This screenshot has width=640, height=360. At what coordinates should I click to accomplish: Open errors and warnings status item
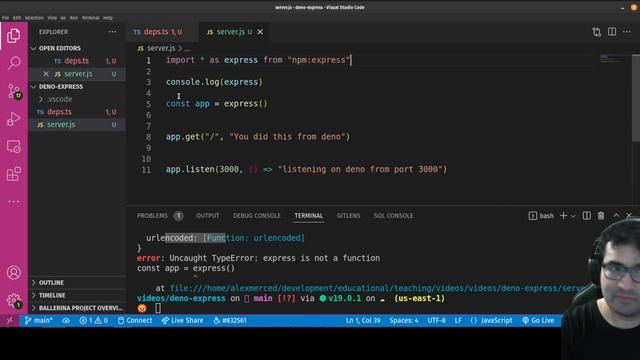pos(93,320)
